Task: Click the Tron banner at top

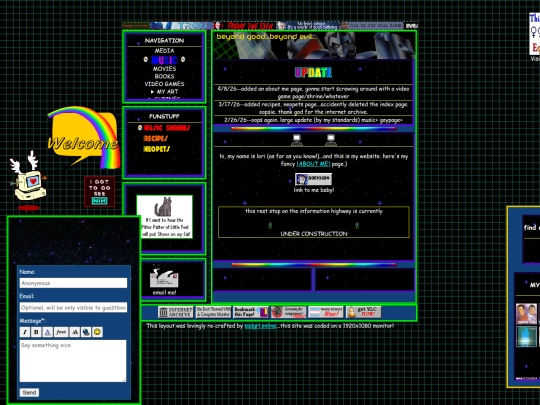Action: tap(181, 26)
